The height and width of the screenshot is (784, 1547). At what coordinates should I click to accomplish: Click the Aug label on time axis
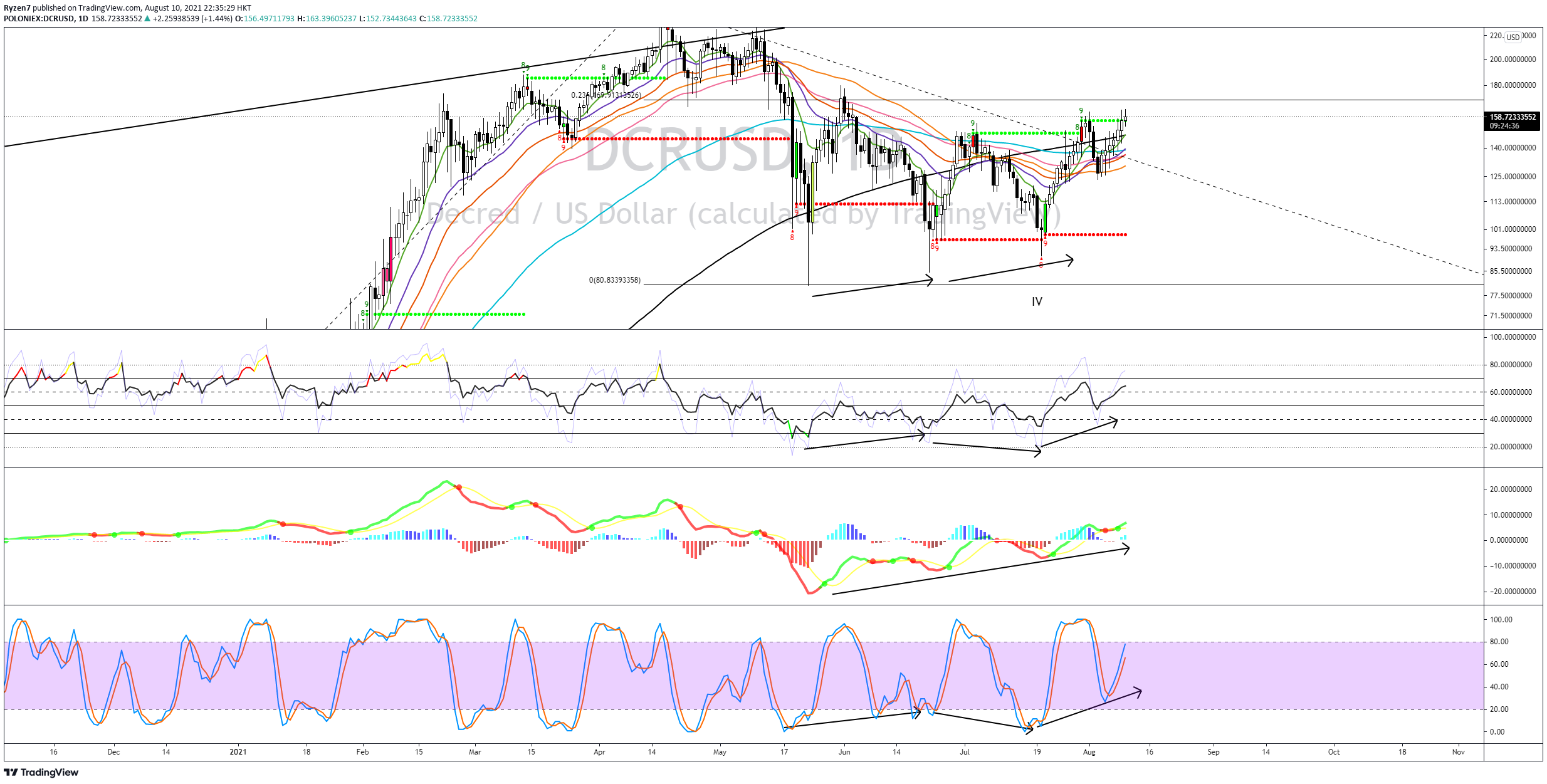tap(1089, 752)
